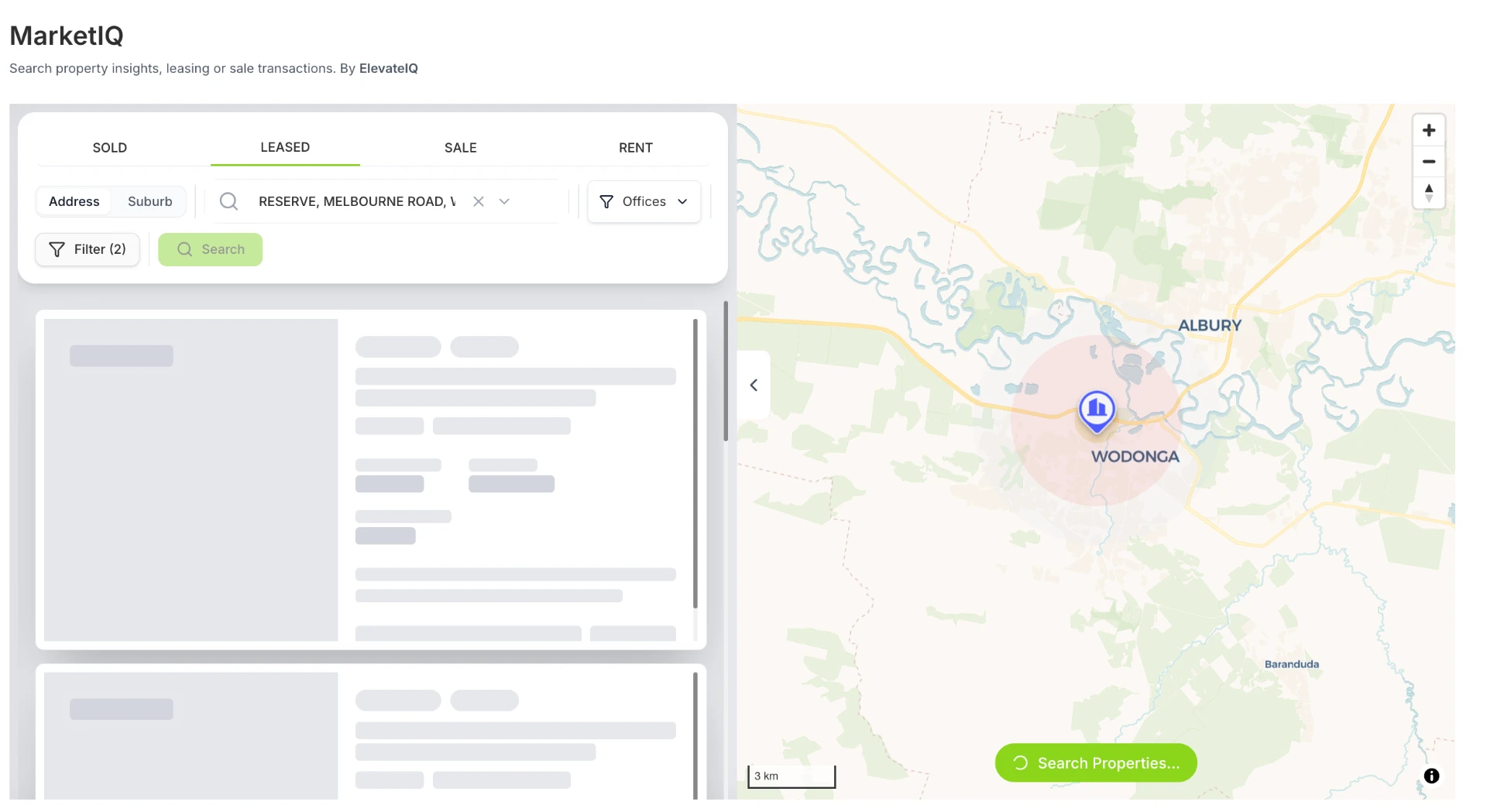Select Address search mode
The width and height of the screenshot is (1487, 812).
click(74, 201)
